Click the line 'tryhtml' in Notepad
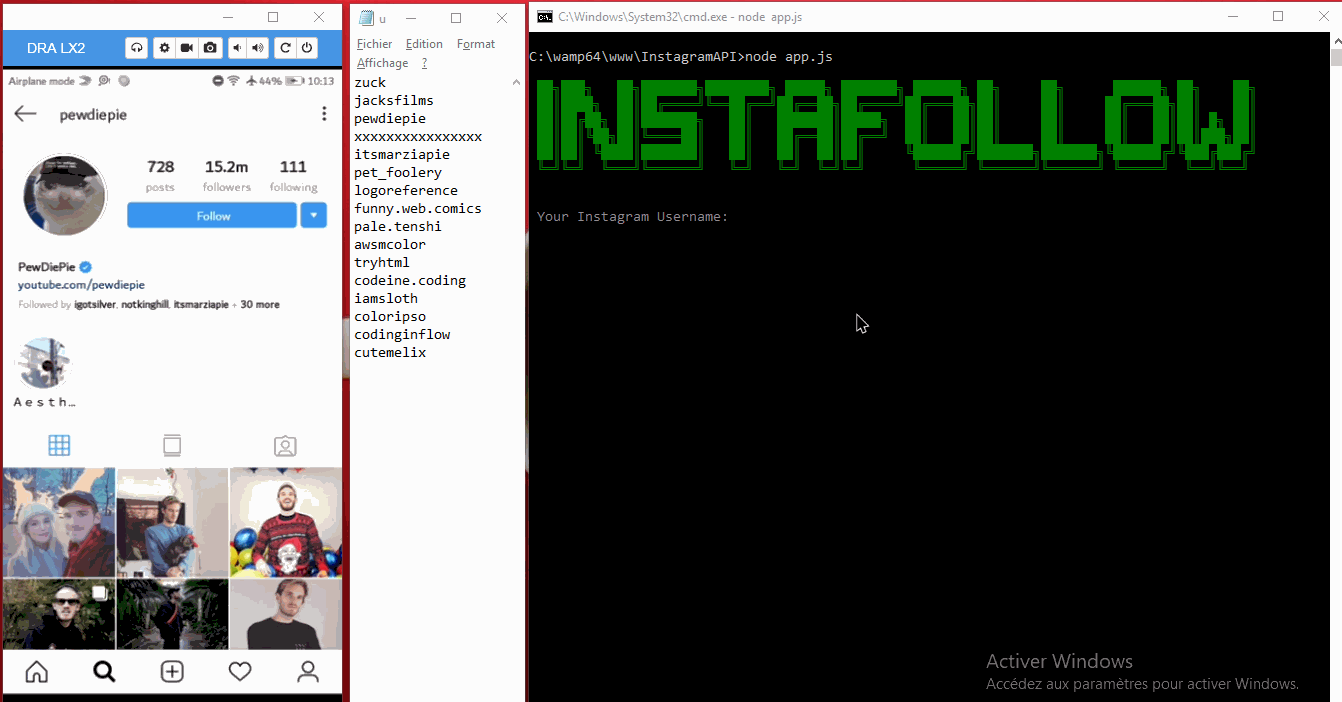This screenshot has height=702, width=1342. point(382,263)
